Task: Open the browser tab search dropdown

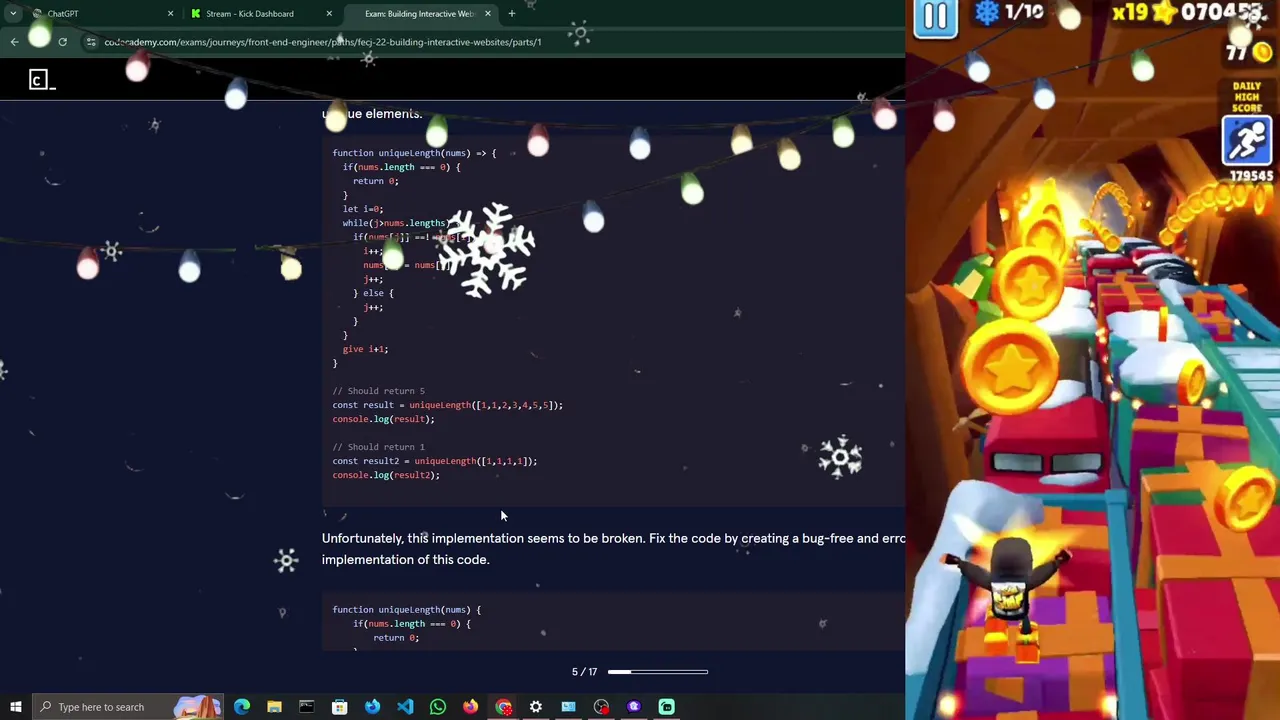Action: coord(13,13)
